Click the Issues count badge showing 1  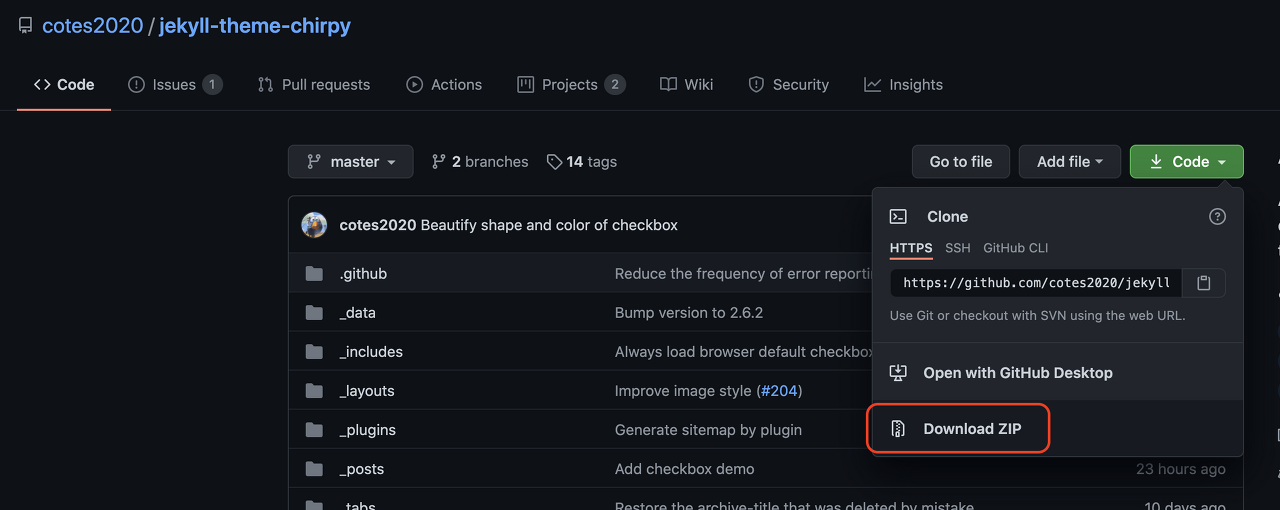[x=212, y=84]
